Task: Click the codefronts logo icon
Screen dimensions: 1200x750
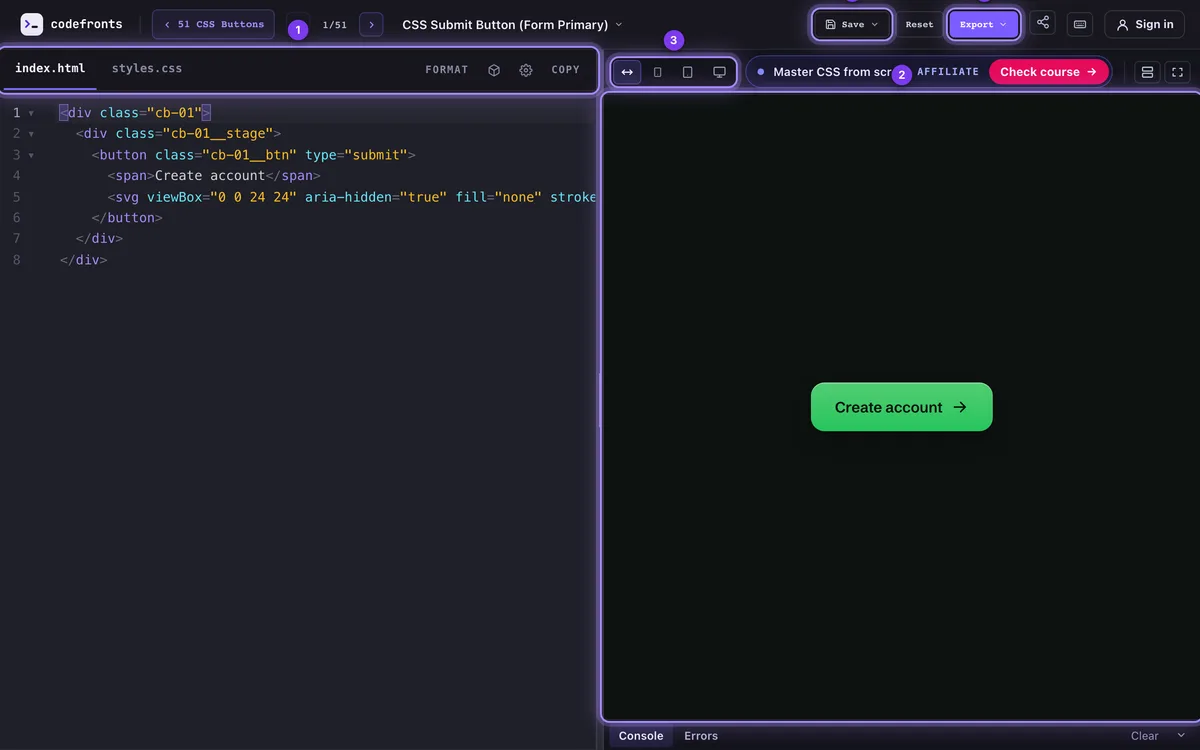Action: [32, 24]
